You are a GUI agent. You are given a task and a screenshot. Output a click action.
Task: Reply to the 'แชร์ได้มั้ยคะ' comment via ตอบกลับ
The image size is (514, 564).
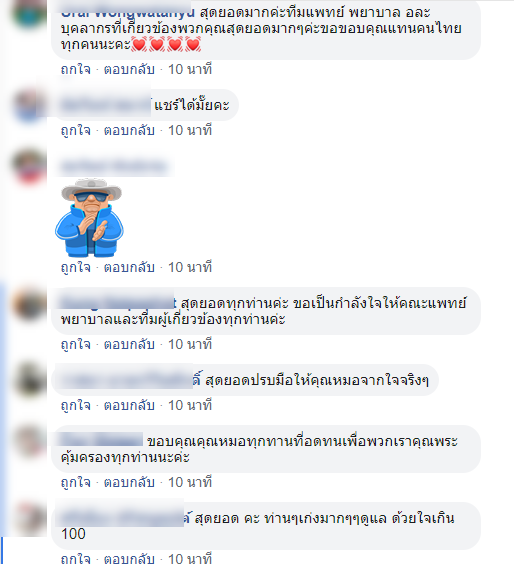click(x=129, y=131)
